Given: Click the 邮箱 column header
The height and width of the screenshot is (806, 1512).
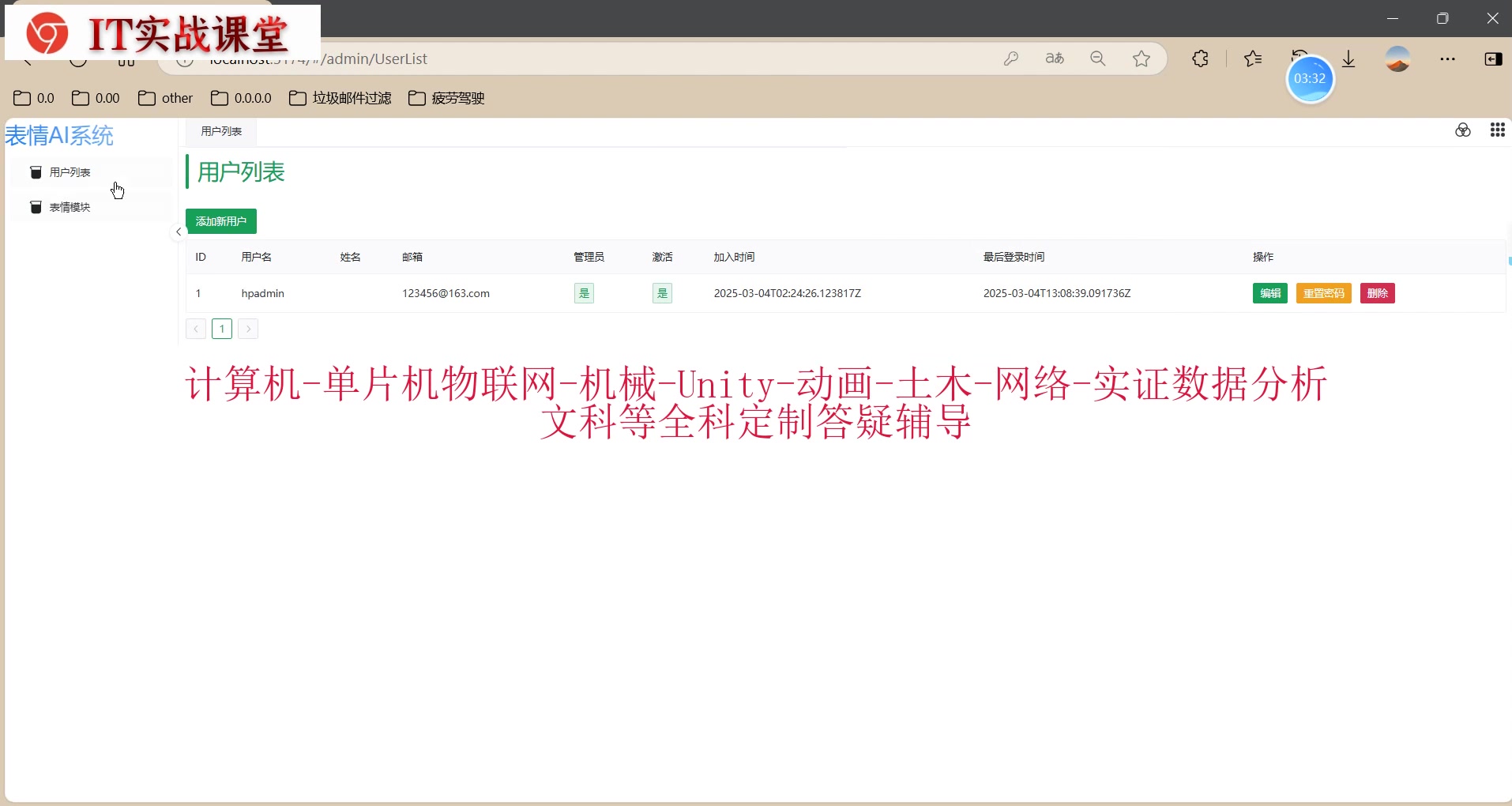Looking at the screenshot, I should coord(412,257).
